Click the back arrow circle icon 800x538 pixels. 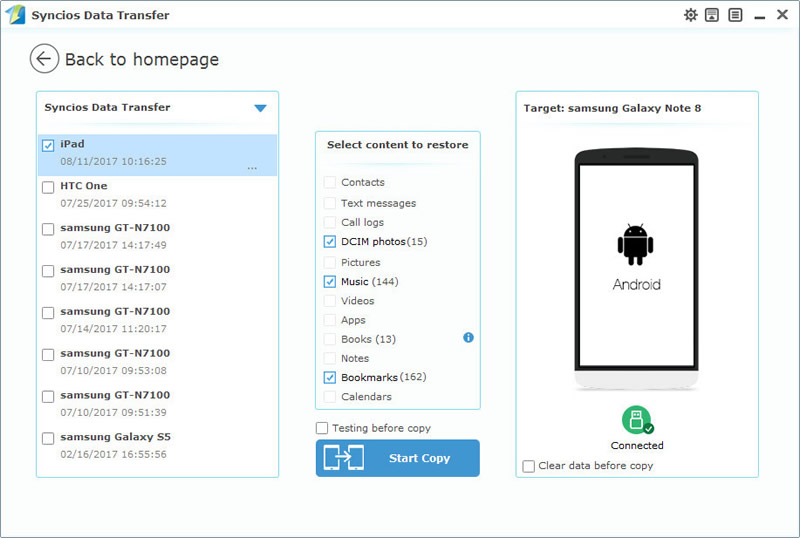[44, 59]
